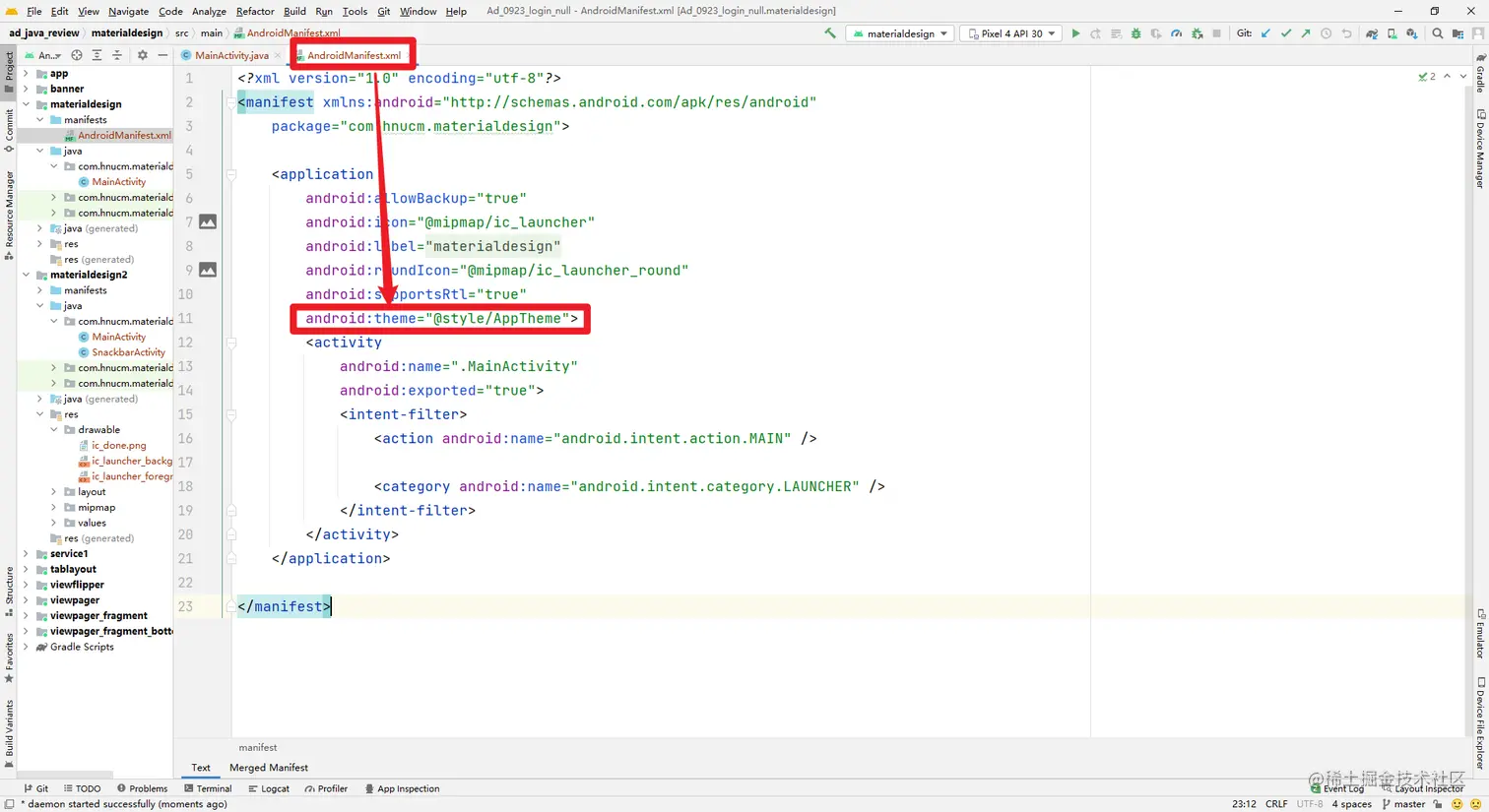Screen dimensions: 1489x812
Task: Expand the service1 module
Action: coord(27,553)
